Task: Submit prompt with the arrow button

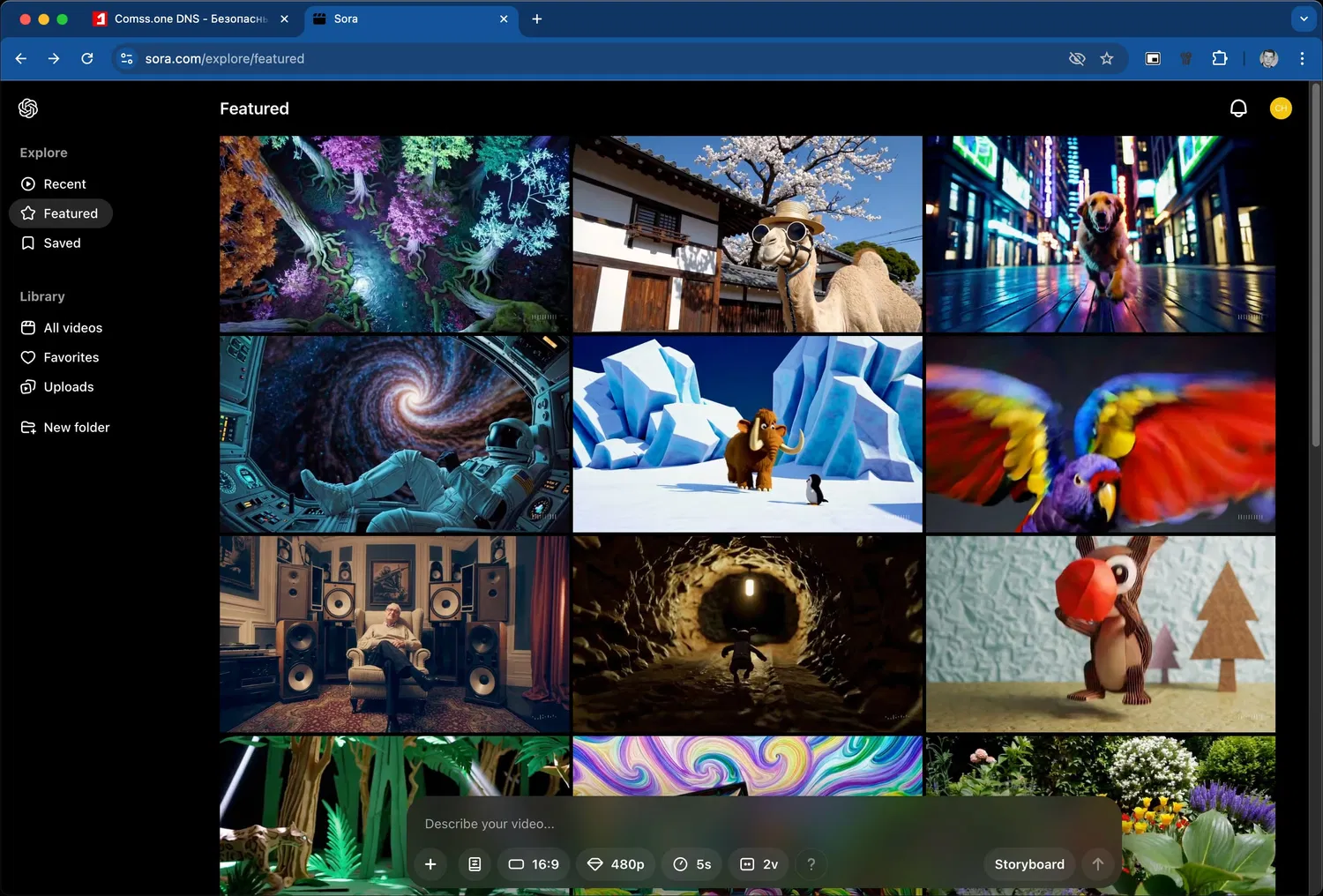Action: tap(1098, 864)
